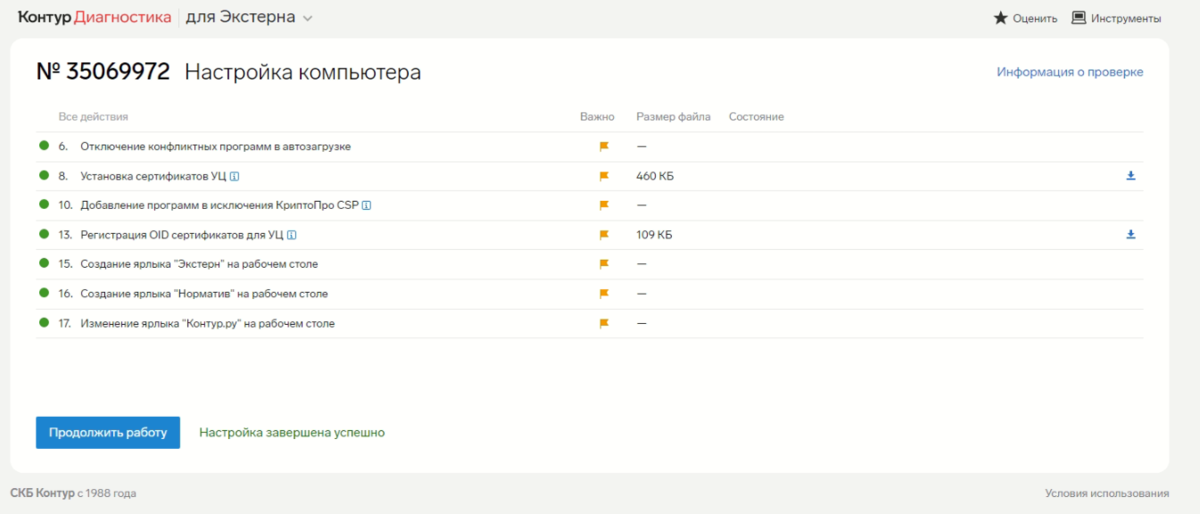1200x514 pixels.
Task: Select row 'Отключение конфликтных программ в автозагрузке'
Action: (x=590, y=147)
